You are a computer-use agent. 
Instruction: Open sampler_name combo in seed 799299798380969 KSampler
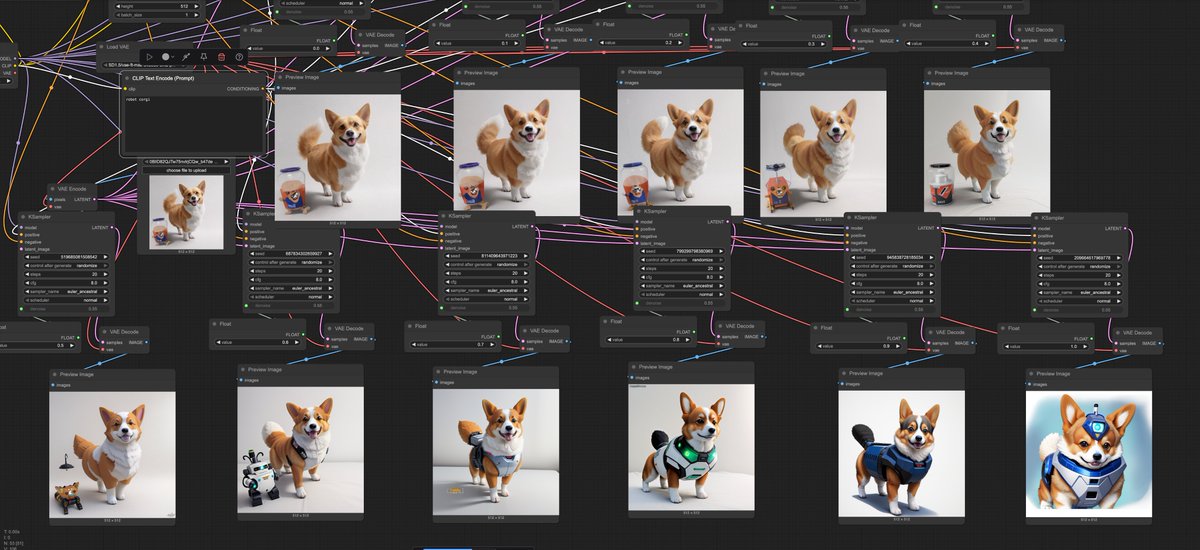(x=682, y=286)
